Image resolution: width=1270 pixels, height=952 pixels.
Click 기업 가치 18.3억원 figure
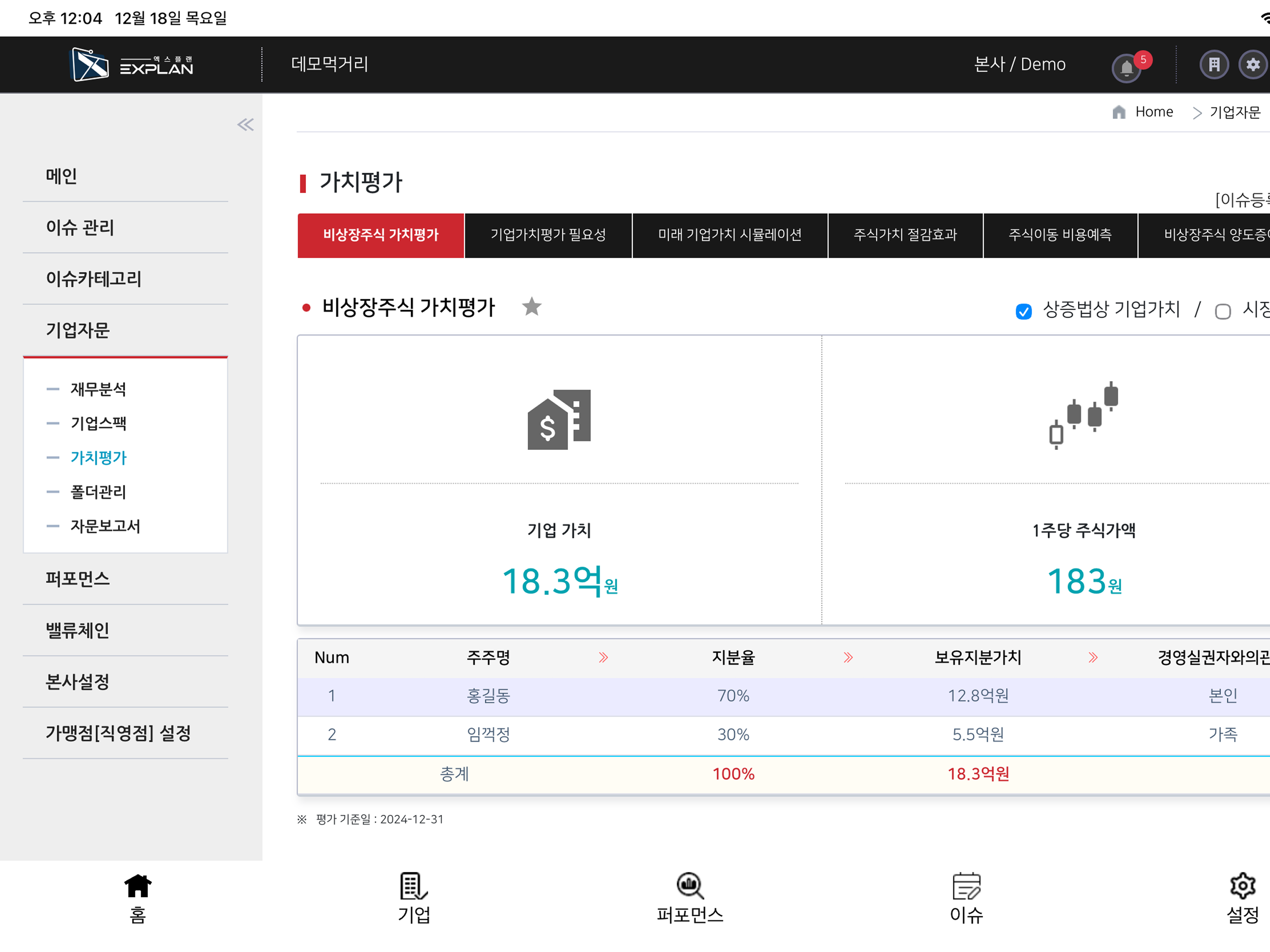point(559,581)
